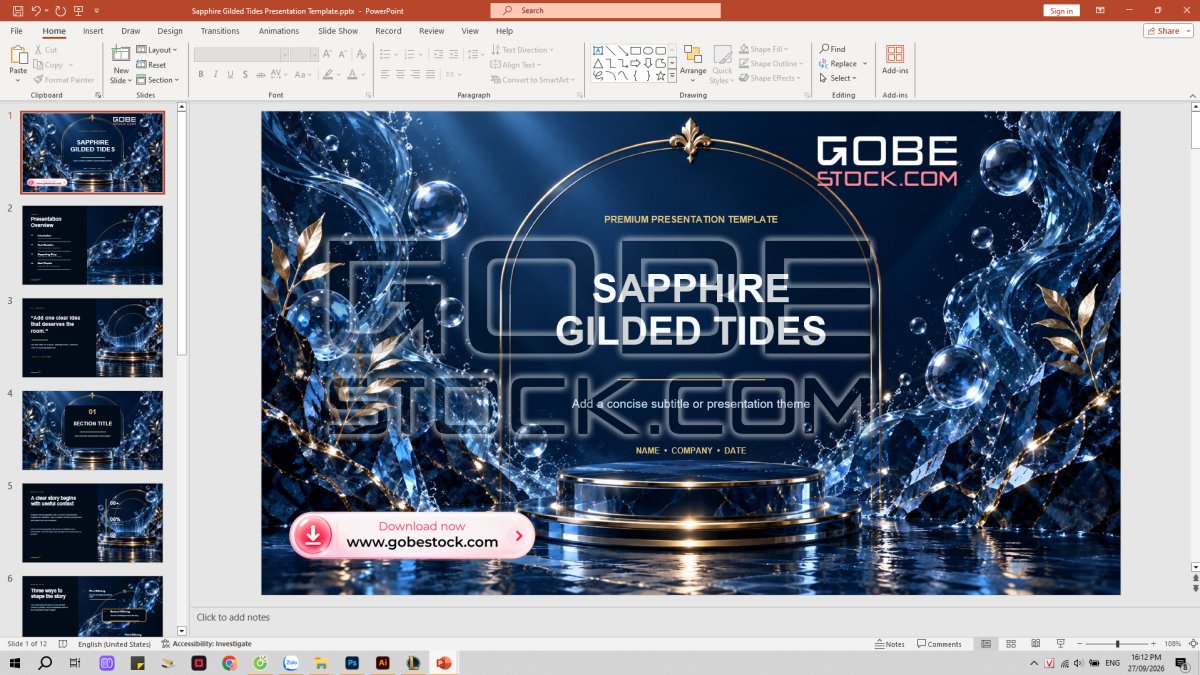Toggle Text Shadow formatting

click(x=246, y=74)
